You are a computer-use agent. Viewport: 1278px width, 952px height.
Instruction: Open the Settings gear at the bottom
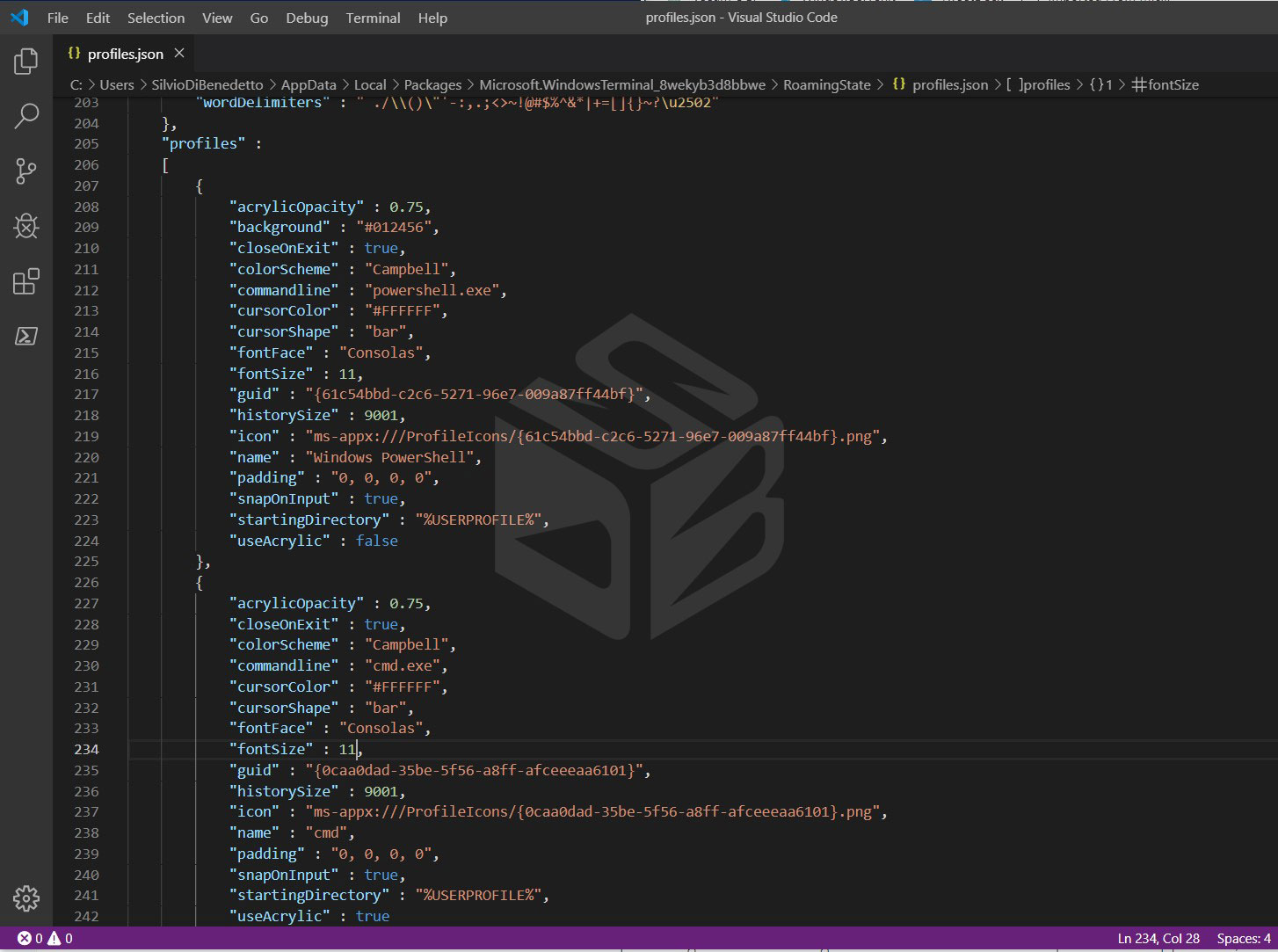(x=25, y=898)
